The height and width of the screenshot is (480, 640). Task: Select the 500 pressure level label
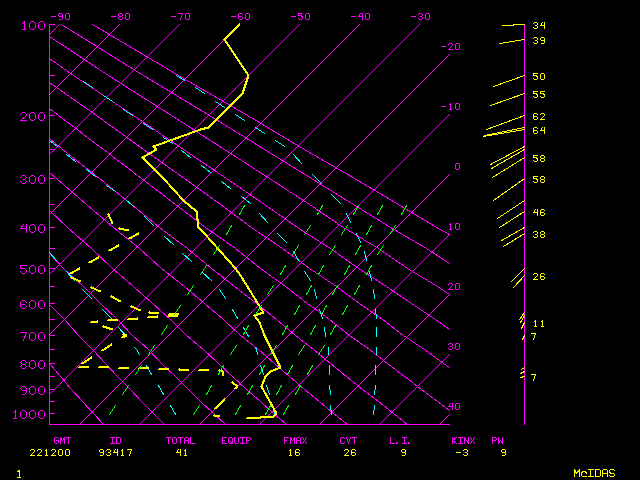[x=33, y=270]
